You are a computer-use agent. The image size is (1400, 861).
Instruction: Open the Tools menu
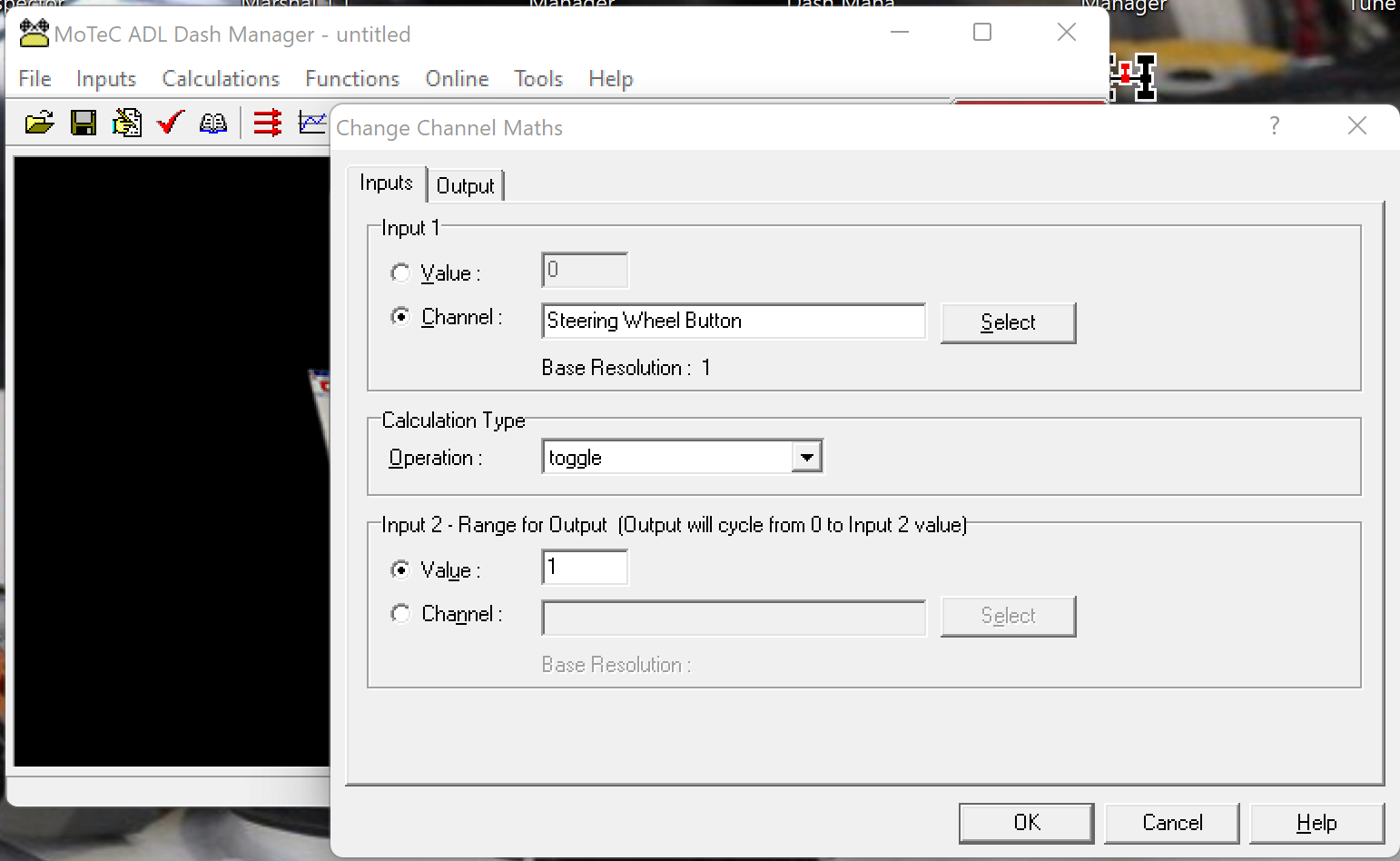tap(538, 79)
